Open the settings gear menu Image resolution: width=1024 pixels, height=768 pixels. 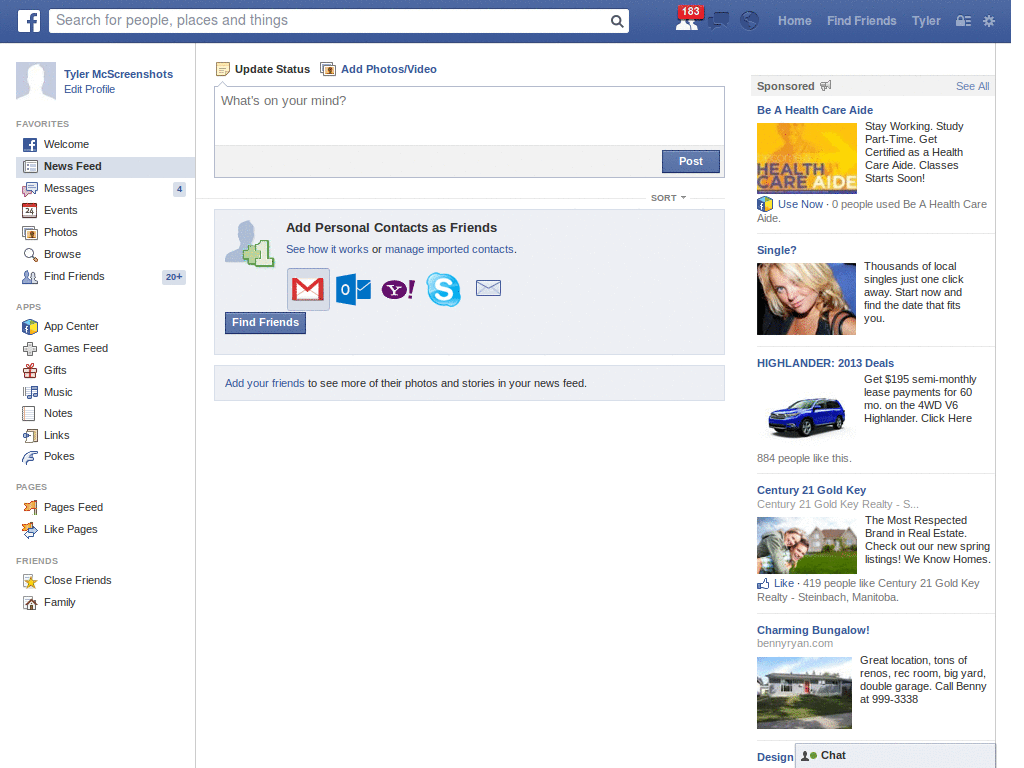(x=989, y=21)
